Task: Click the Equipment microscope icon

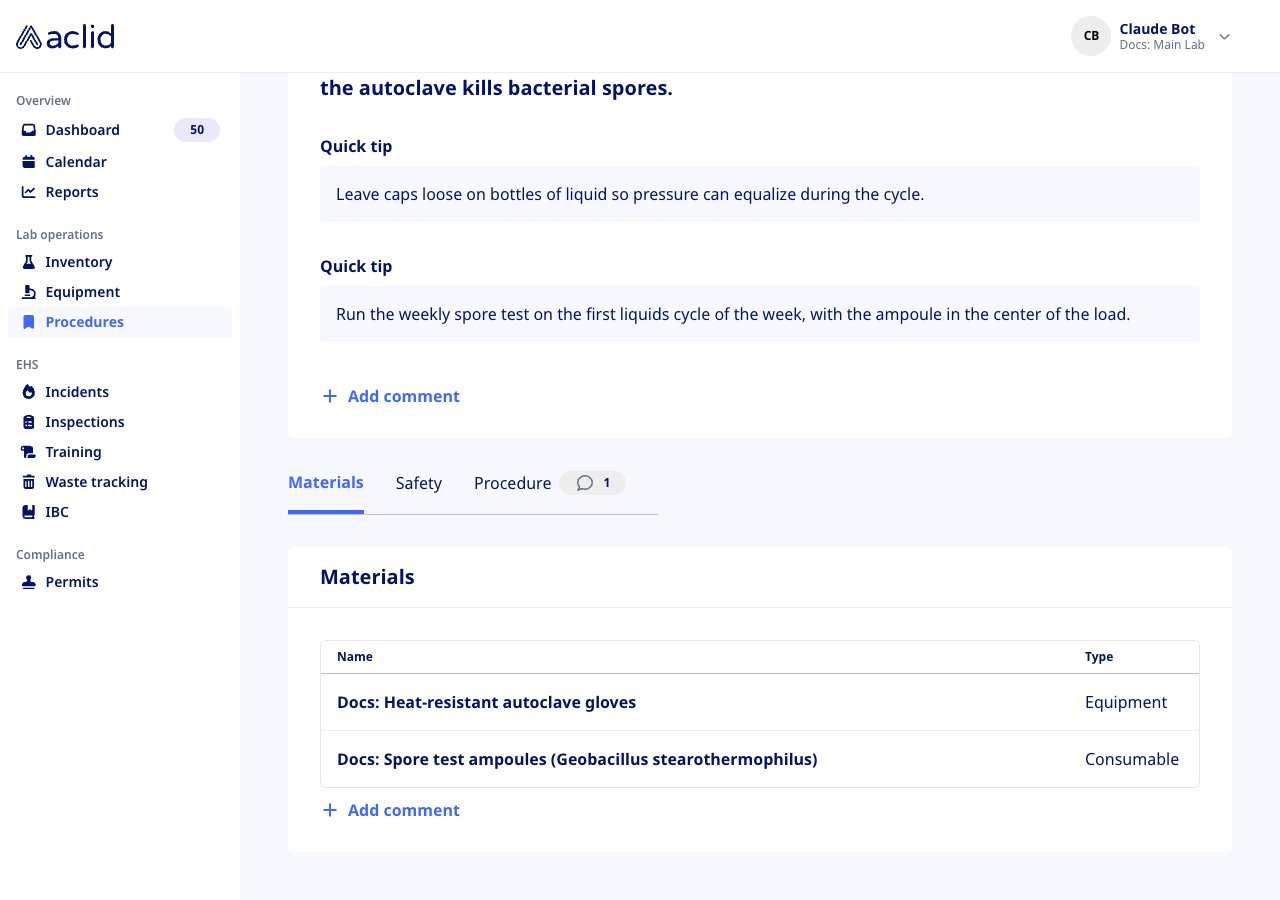Action: coord(29,292)
